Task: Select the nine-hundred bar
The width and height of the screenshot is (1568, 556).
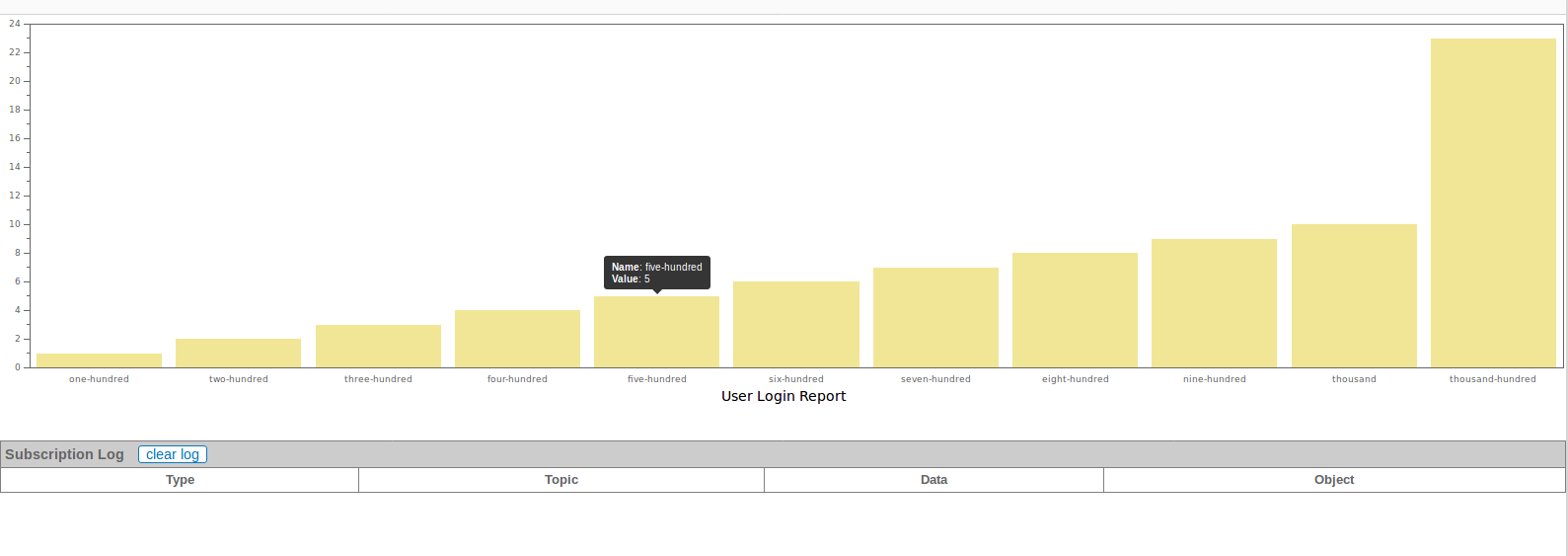Action: point(1214,303)
